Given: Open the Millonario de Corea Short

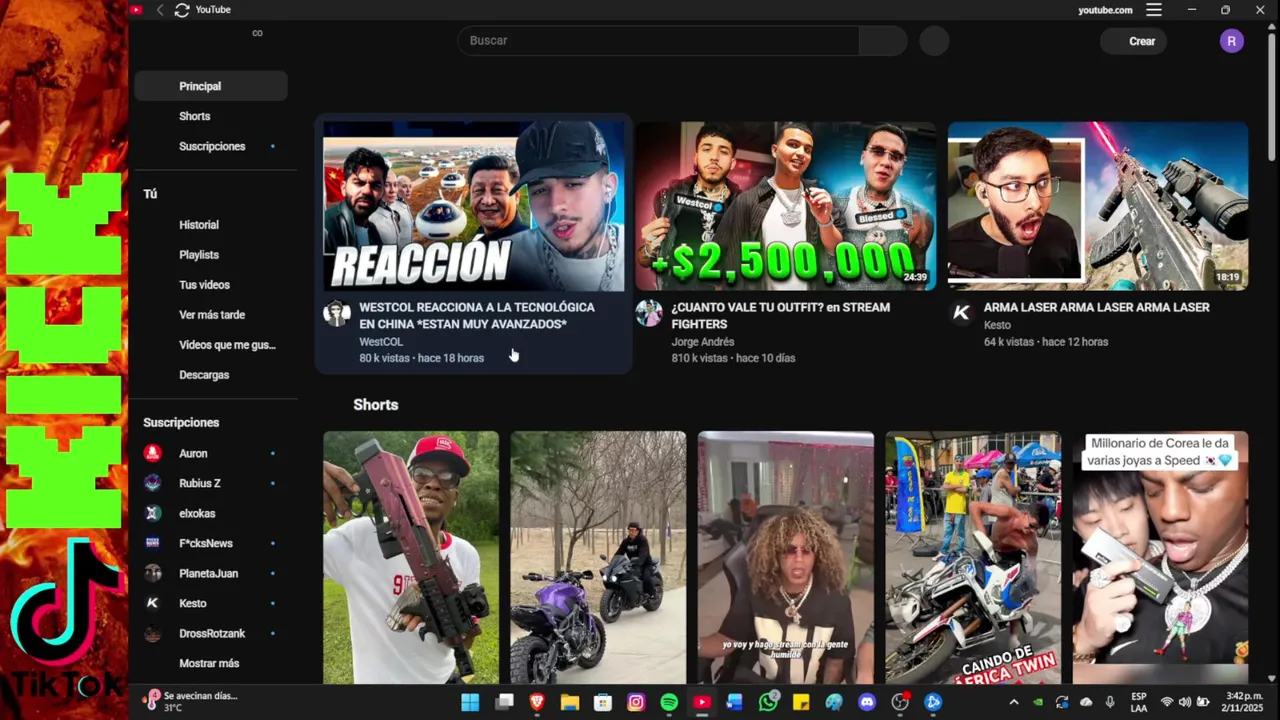Looking at the screenshot, I should coord(1160,558).
